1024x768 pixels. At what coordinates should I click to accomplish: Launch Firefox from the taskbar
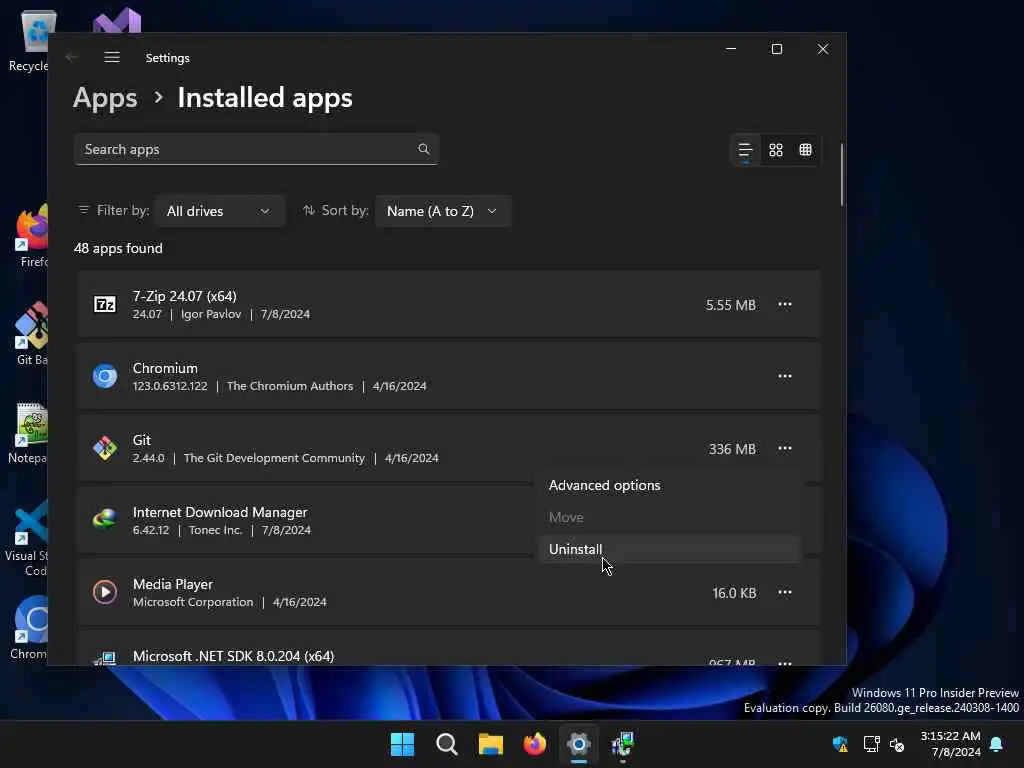(x=535, y=744)
